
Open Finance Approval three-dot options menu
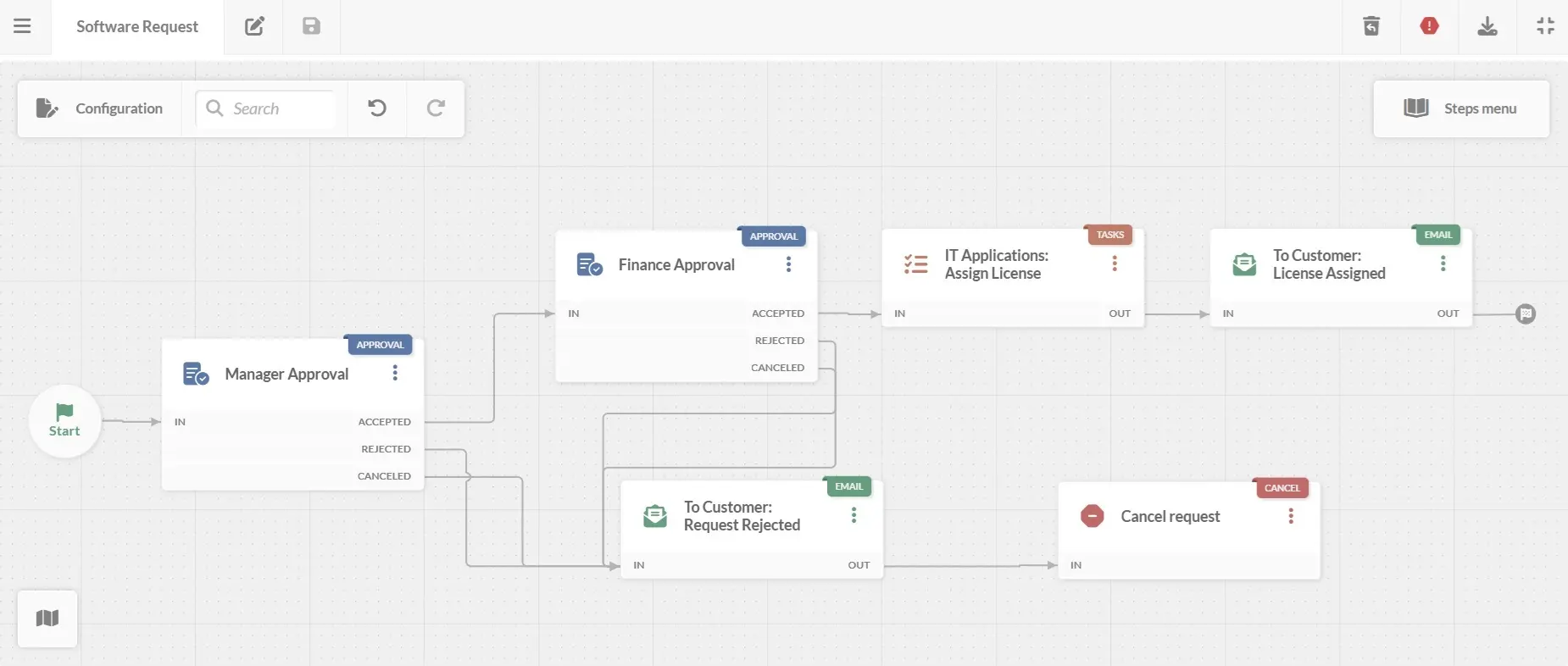(x=788, y=264)
